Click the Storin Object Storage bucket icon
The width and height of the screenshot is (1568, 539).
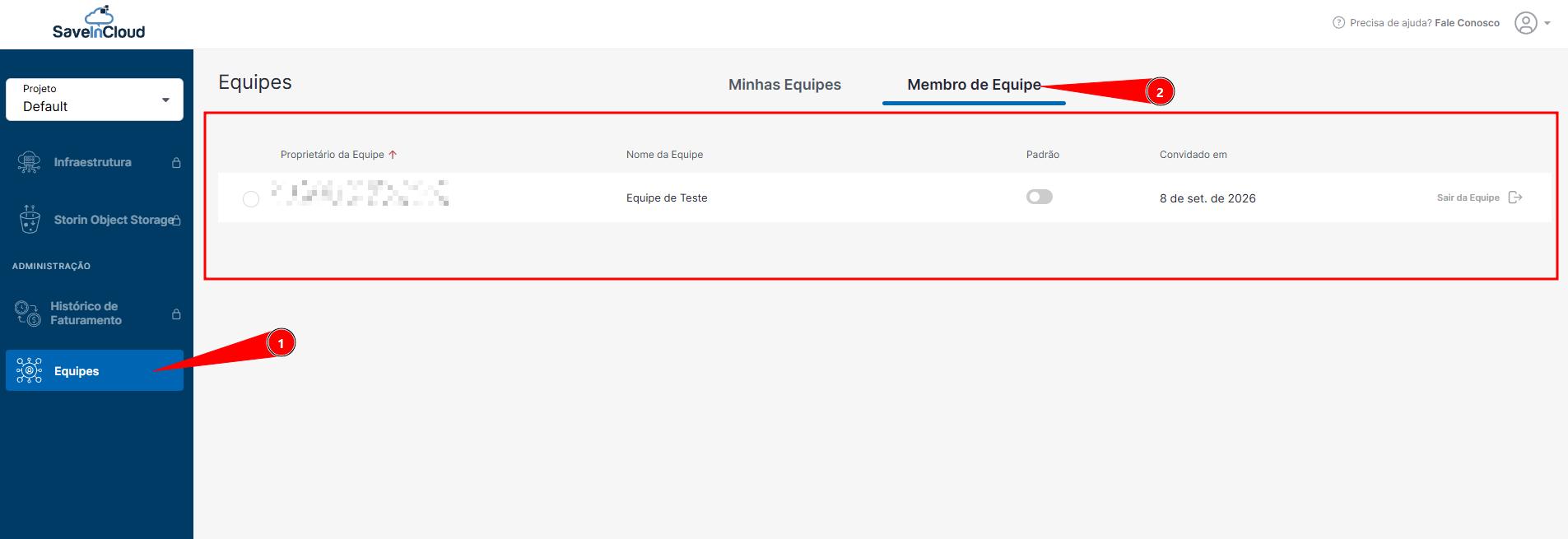point(30,220)
